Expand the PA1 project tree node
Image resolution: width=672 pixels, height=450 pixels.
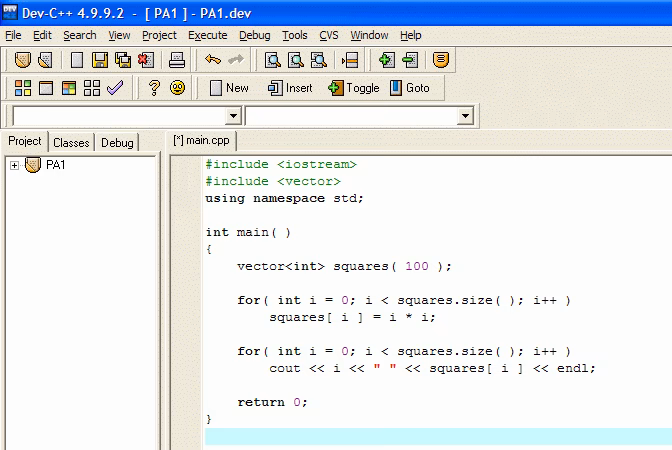[14, 165]
